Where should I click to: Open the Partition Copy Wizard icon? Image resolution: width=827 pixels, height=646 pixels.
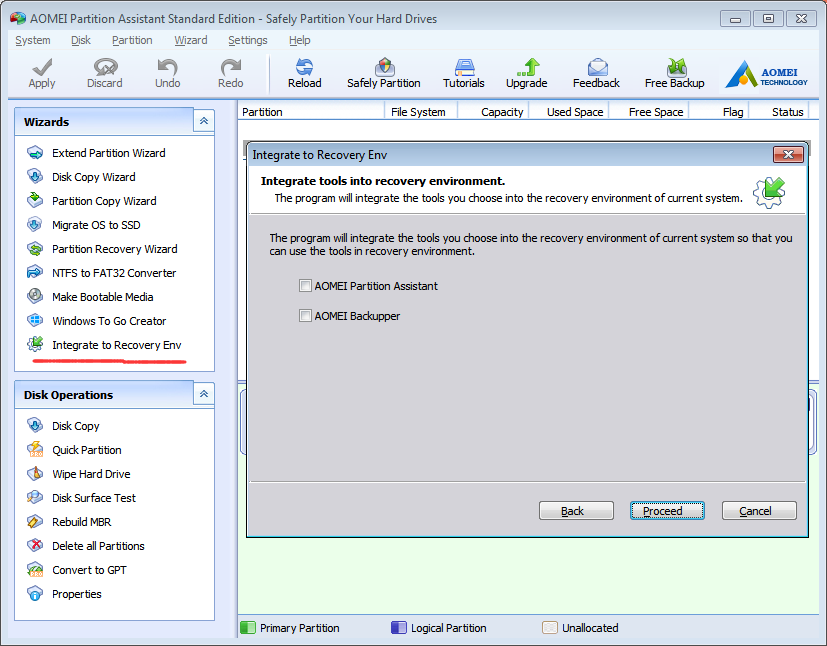35,200
